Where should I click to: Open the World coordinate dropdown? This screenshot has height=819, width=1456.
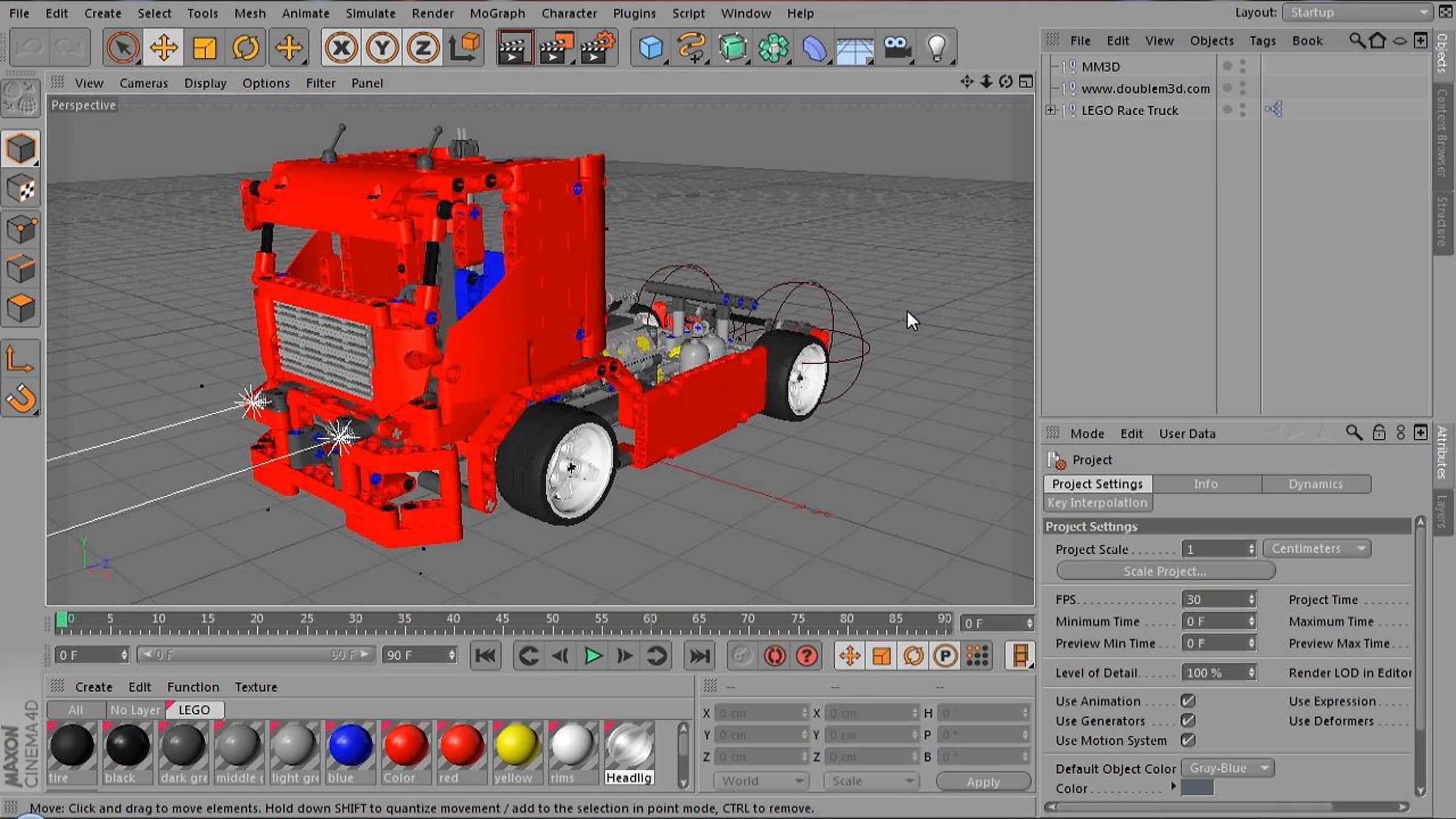click(761, 781)
